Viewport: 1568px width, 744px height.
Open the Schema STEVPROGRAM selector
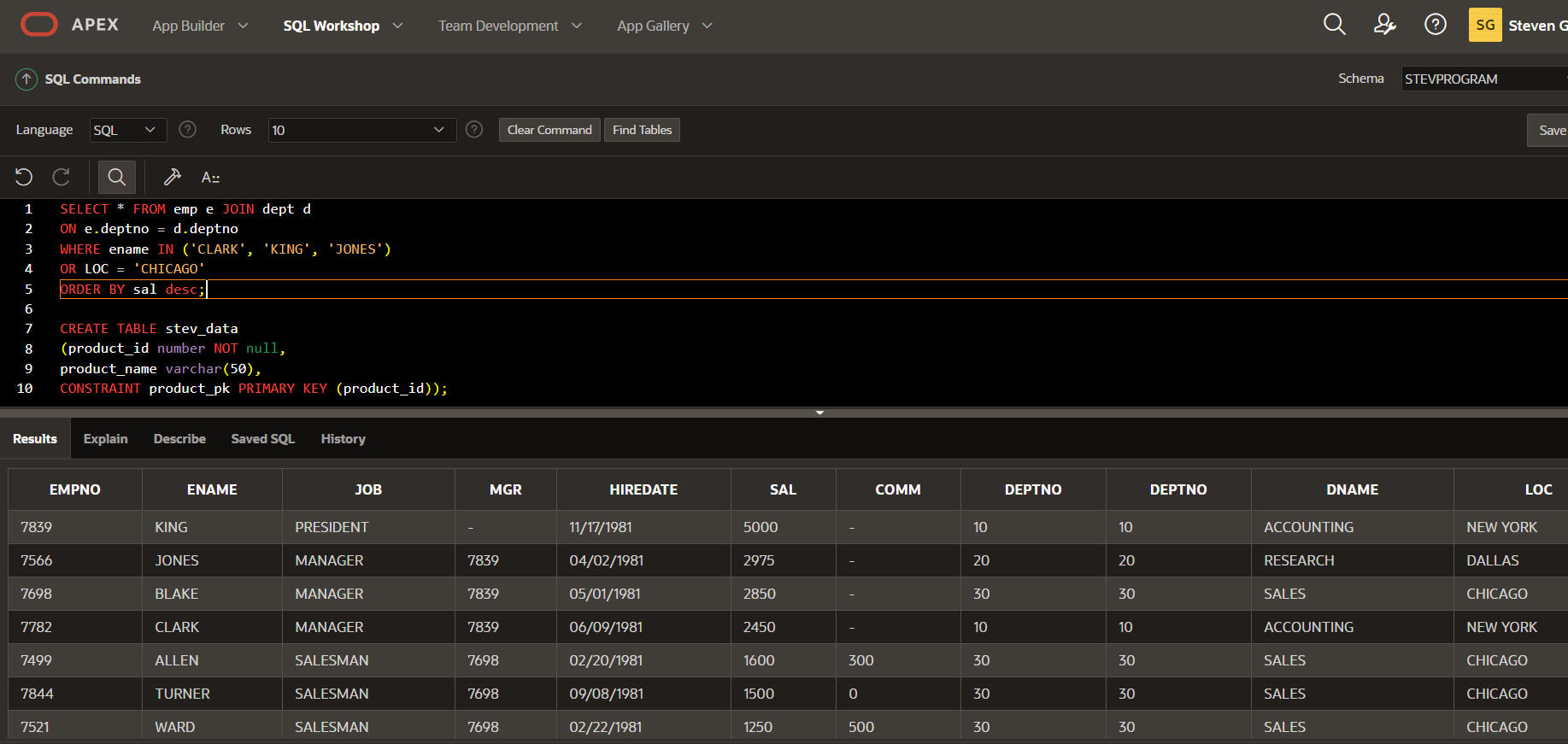click(1484, 79)
